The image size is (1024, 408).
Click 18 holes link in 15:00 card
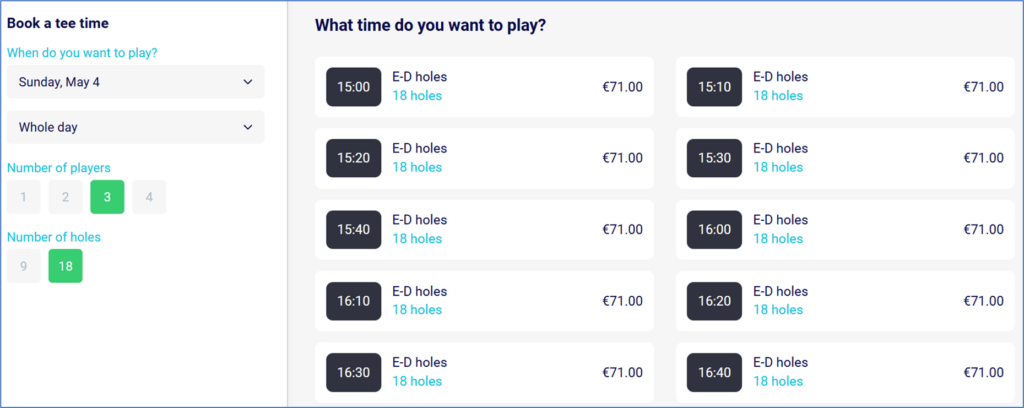[x=417, y=96]
